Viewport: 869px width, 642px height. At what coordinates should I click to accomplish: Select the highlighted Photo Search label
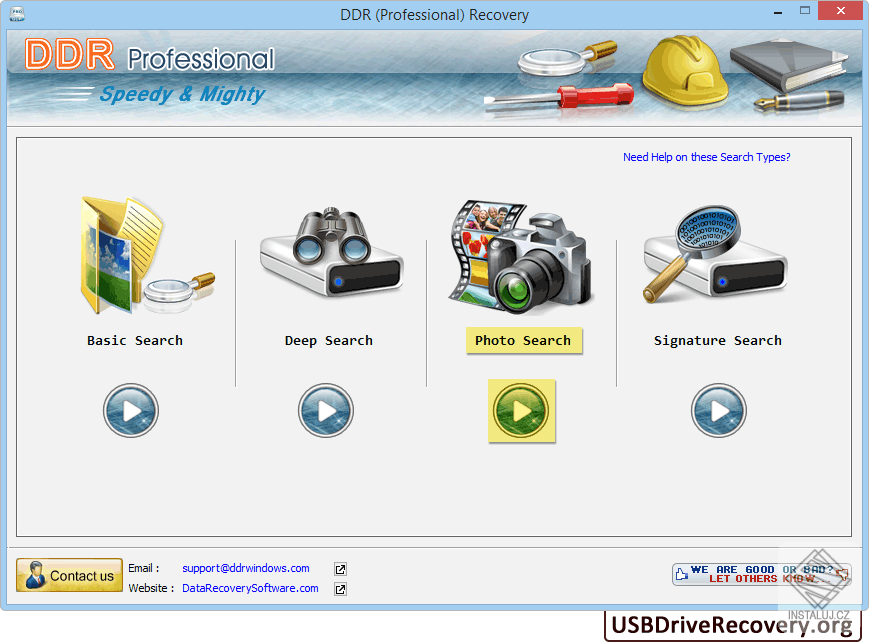[524, 340]
